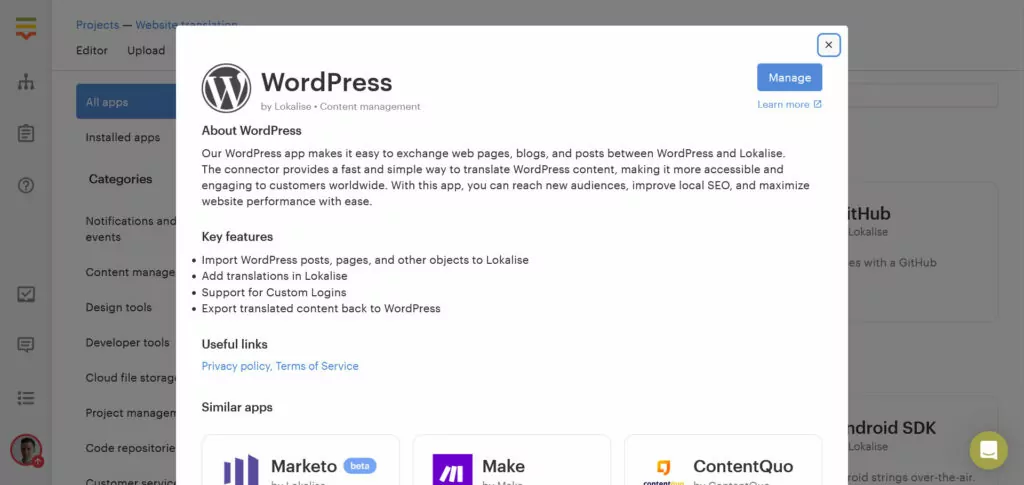Screen dimensions: 1024x485
Task: Click 'by Lokalise • Content management' subtitle
Action: (x=340, y=106)
